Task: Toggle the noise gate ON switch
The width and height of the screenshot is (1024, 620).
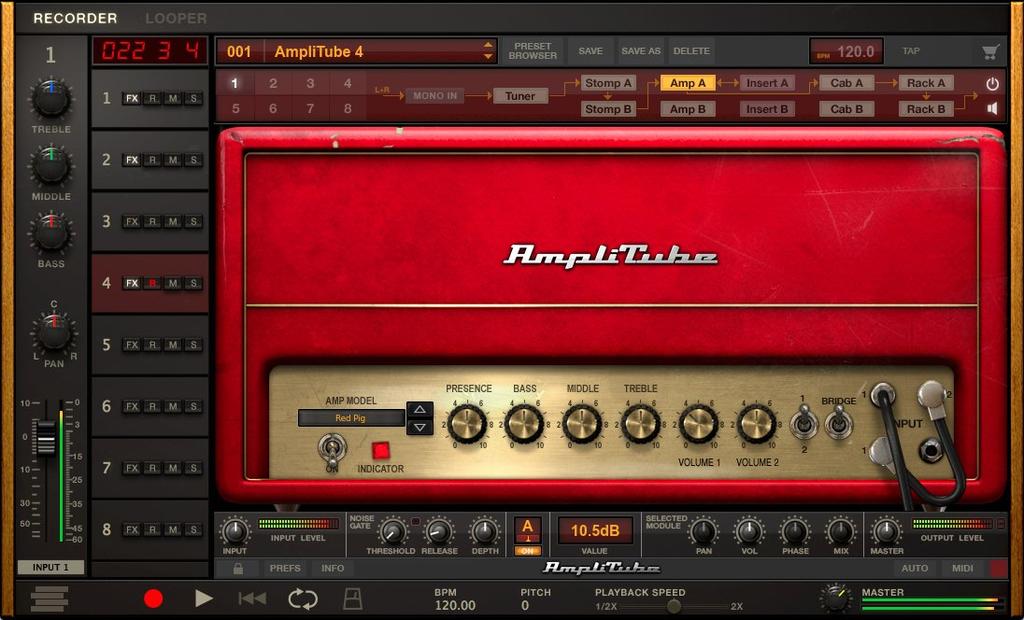Action: click(x=527, y=549)
